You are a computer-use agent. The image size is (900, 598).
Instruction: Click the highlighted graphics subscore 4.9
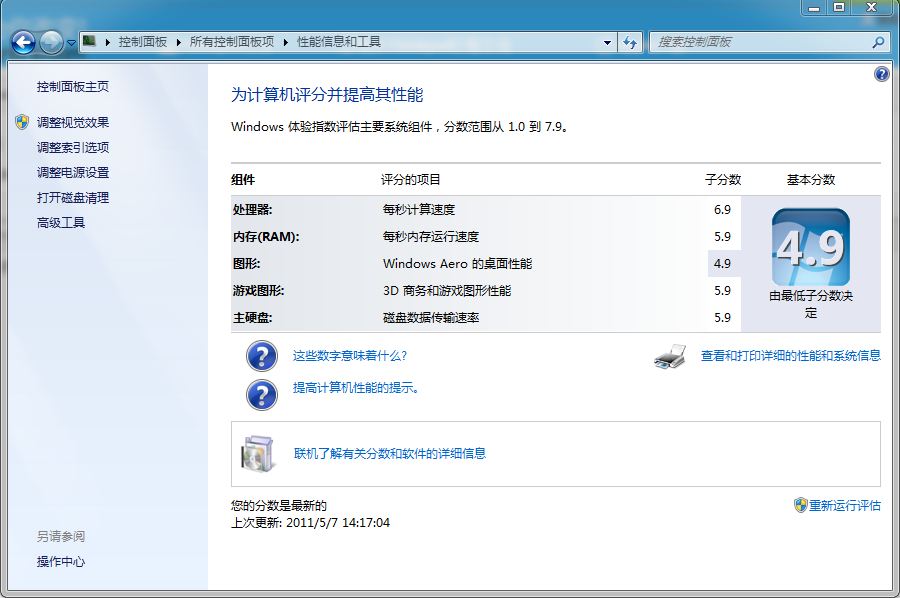click(x=723, y=263)
